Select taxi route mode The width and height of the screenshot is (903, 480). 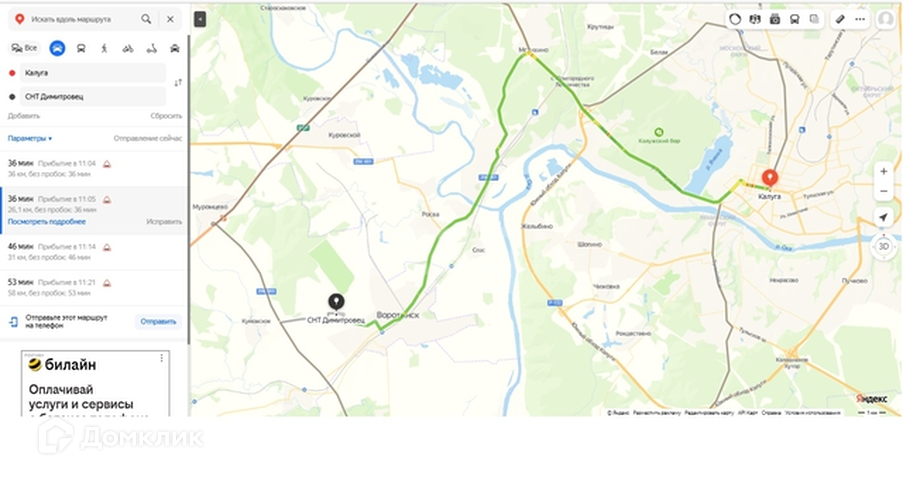(174, 48)
